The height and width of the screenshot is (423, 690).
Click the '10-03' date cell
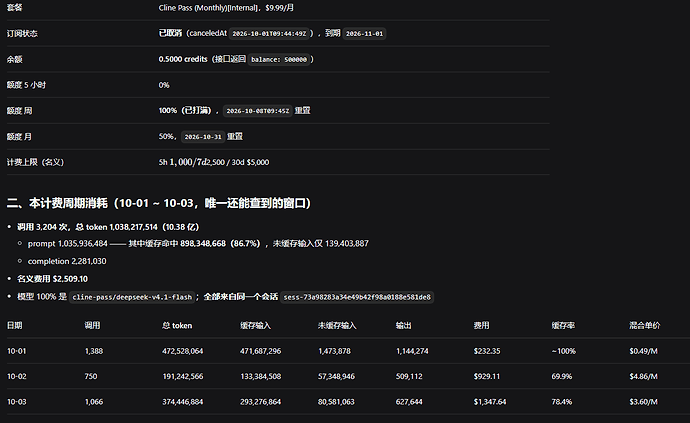[x=17, y=402]
